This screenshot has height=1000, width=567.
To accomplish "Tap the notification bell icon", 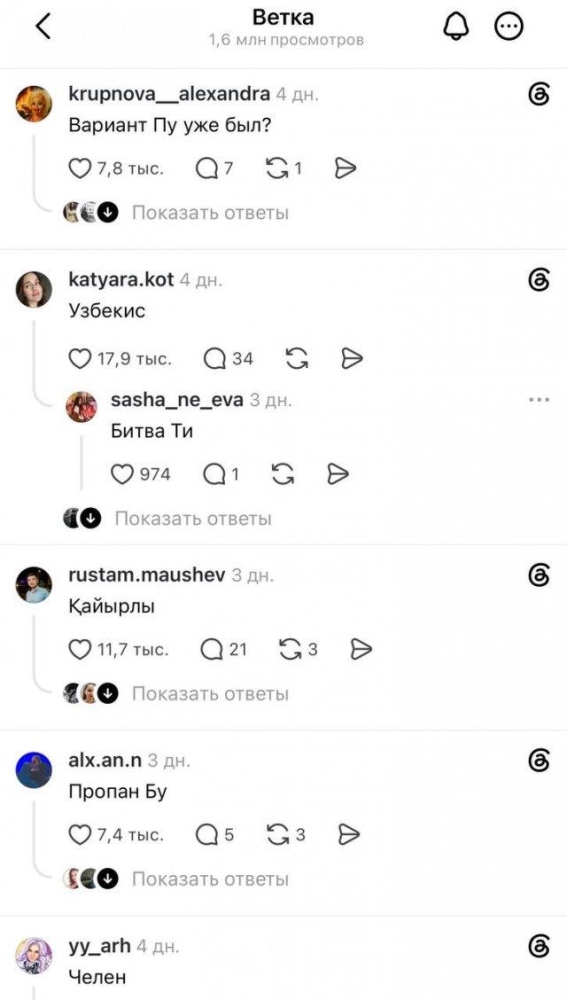I will click(x=455, y=27).
